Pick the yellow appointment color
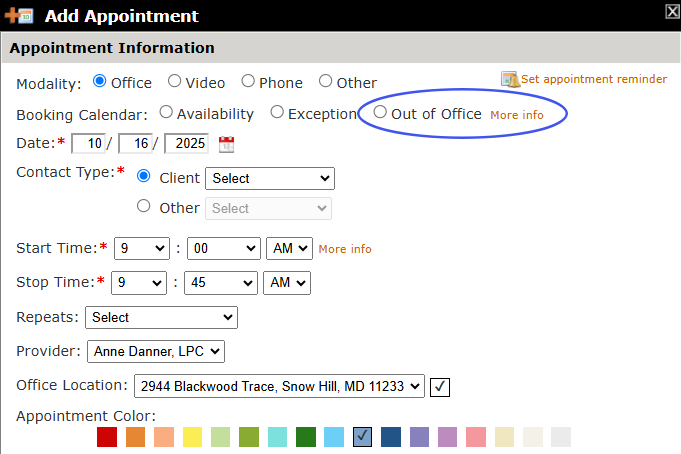Screen dimensions: 681x454 click(x=192, y=437)
